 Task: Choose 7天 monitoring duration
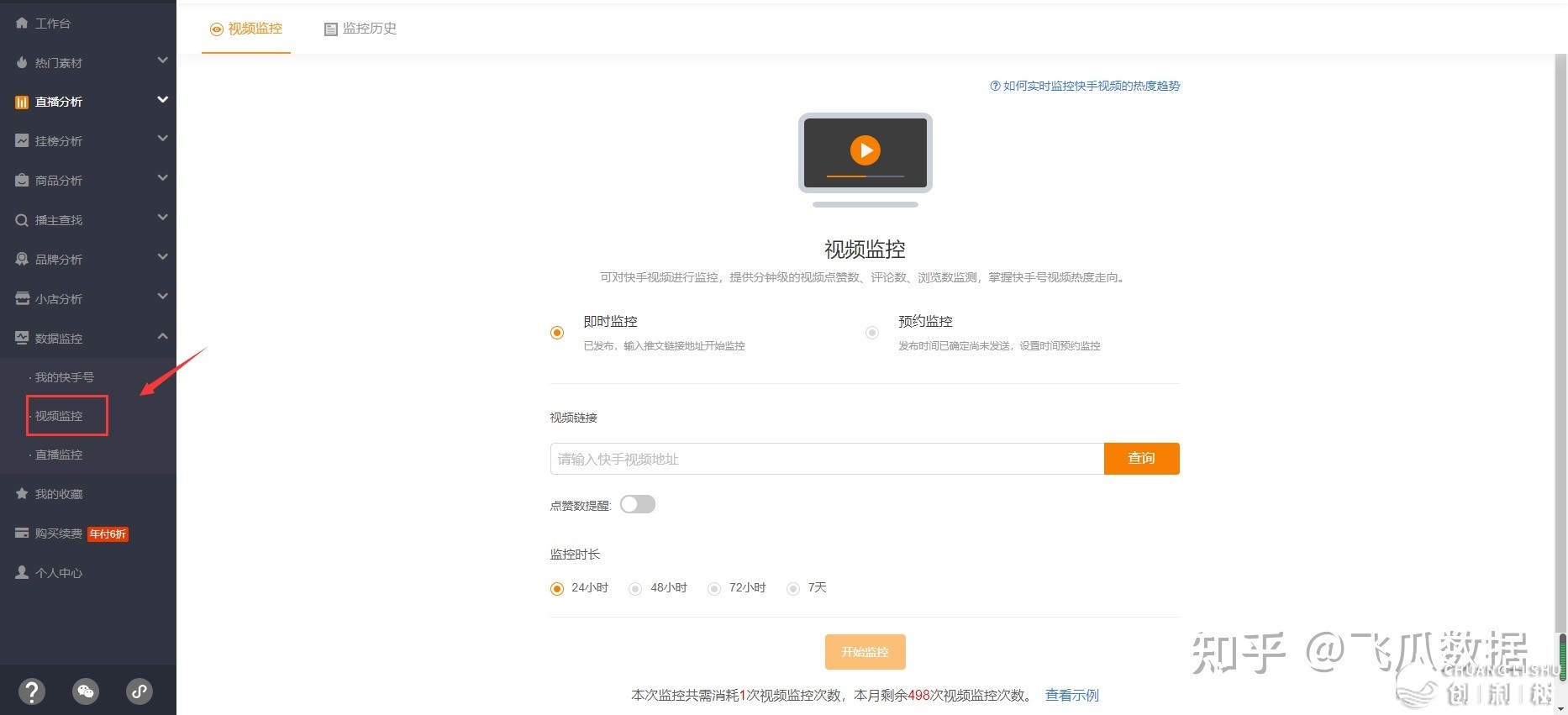coord(793,589)
